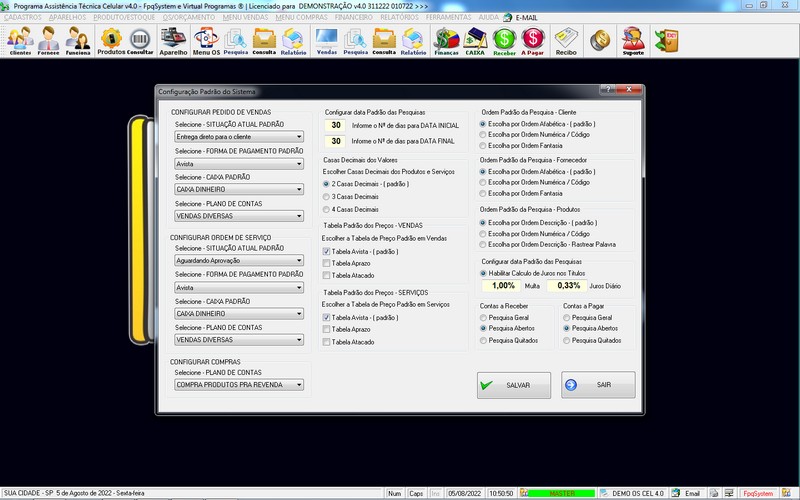Open the RELATÓRIOS menu
This screenshot has width=800, height=500.
399,17
